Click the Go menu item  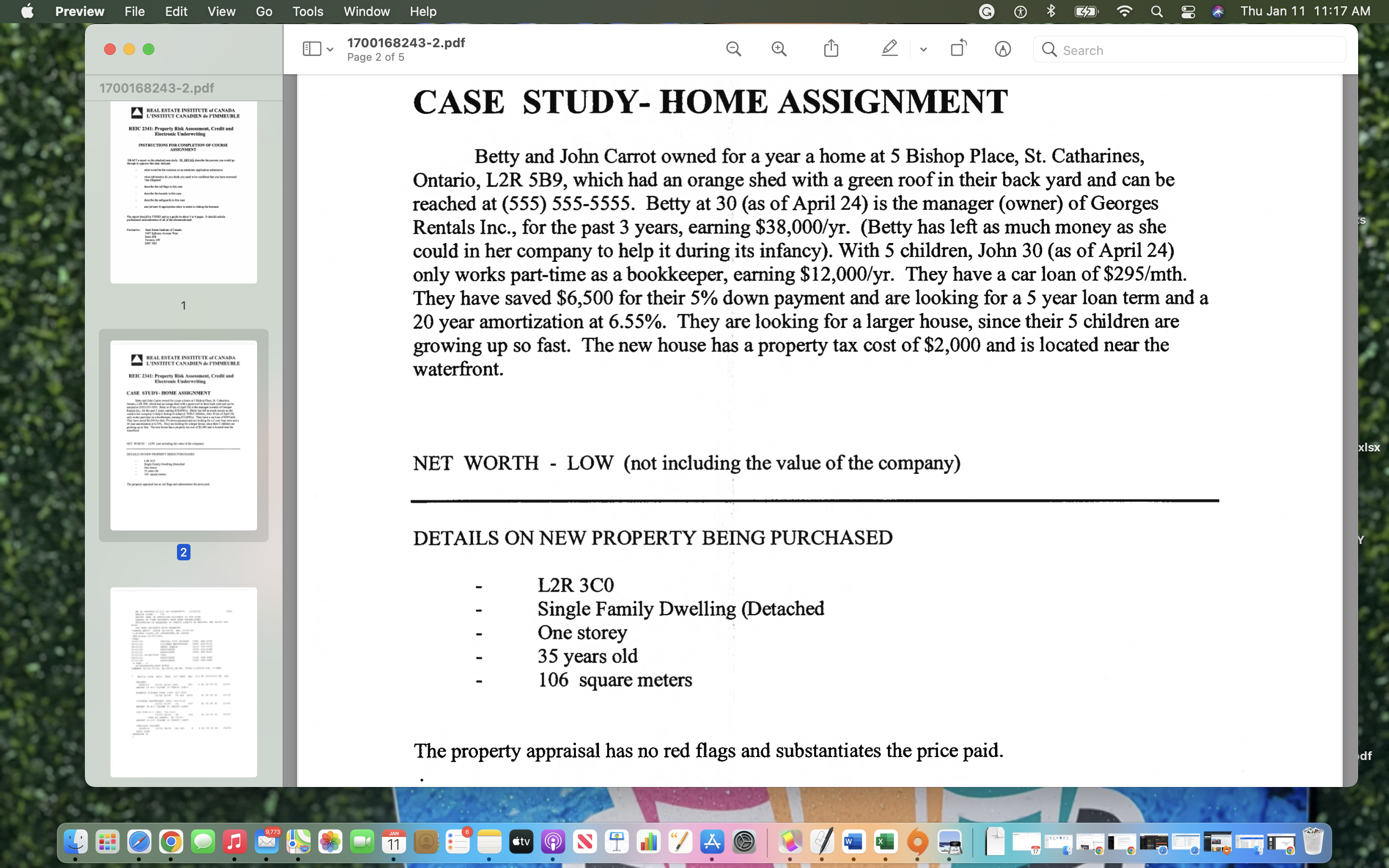[x=263, y=12]
